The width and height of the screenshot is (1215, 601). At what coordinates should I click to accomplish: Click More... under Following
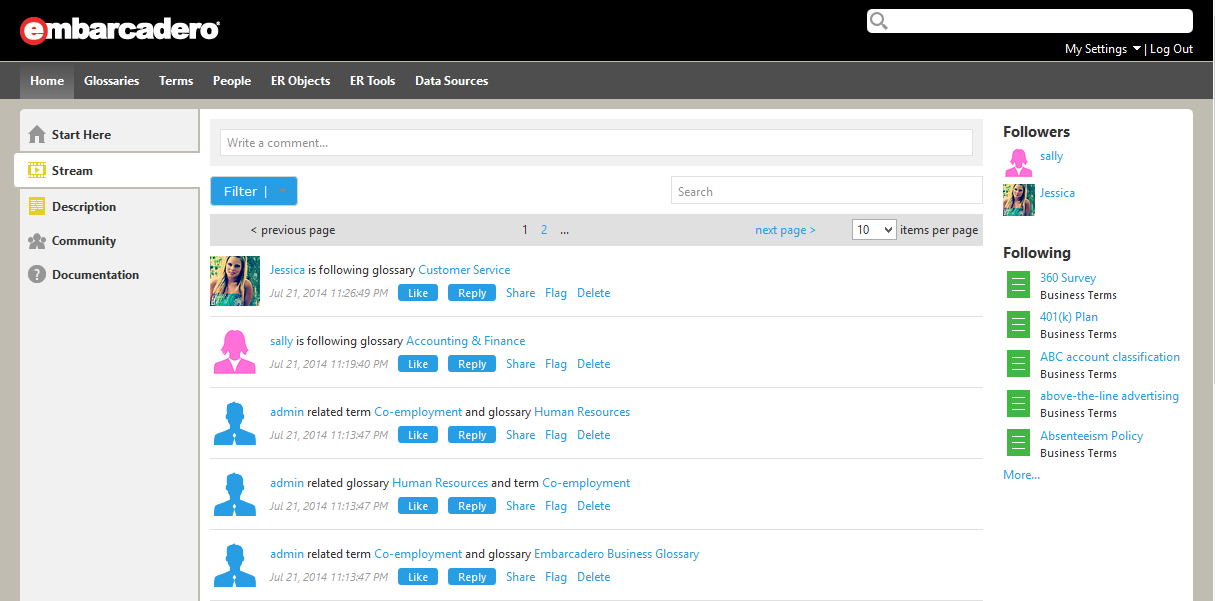click(x=1021, y=475)
